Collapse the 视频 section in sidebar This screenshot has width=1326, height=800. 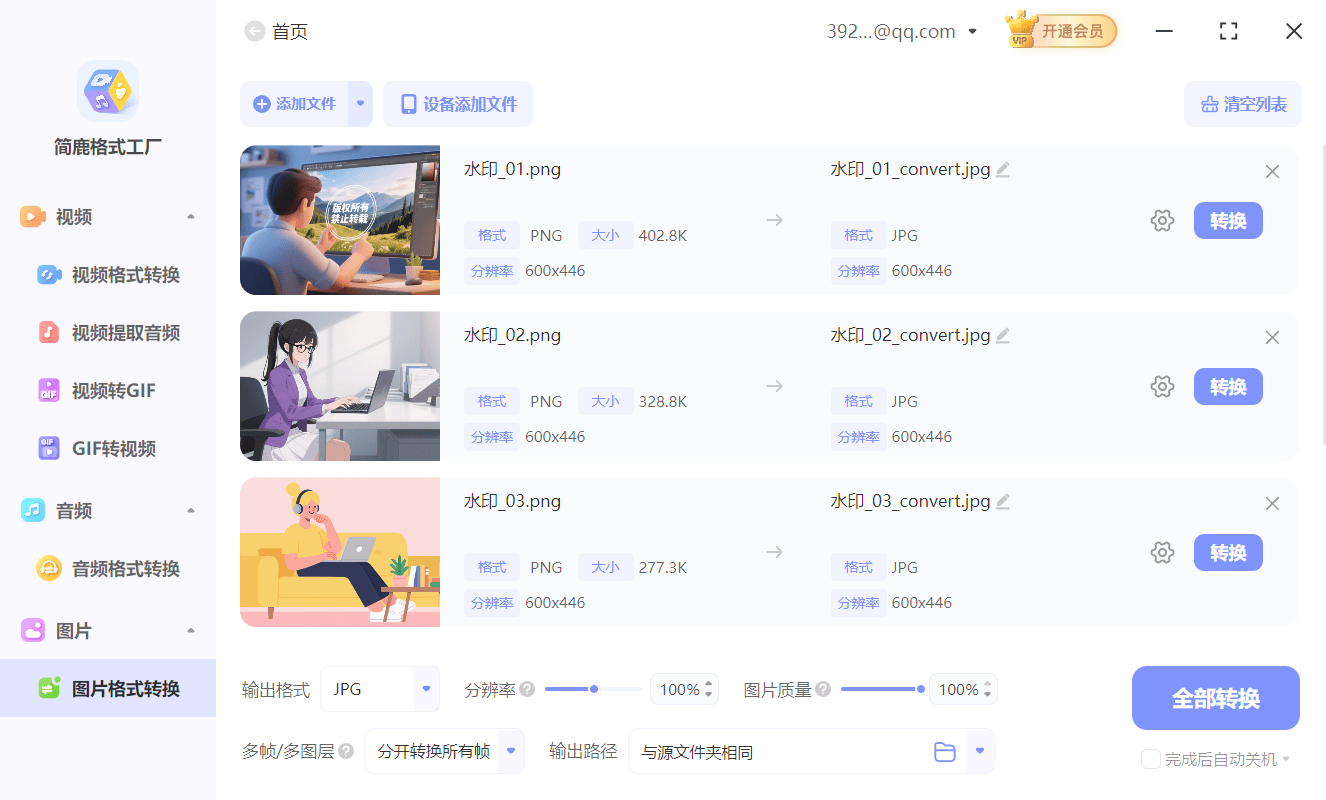click(x=191, y=217)
